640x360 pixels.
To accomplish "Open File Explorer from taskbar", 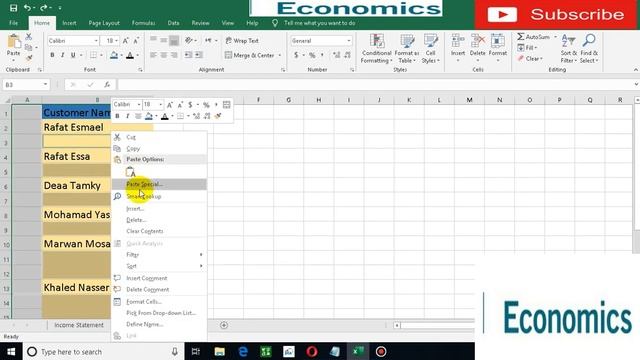I will [220, 351].
